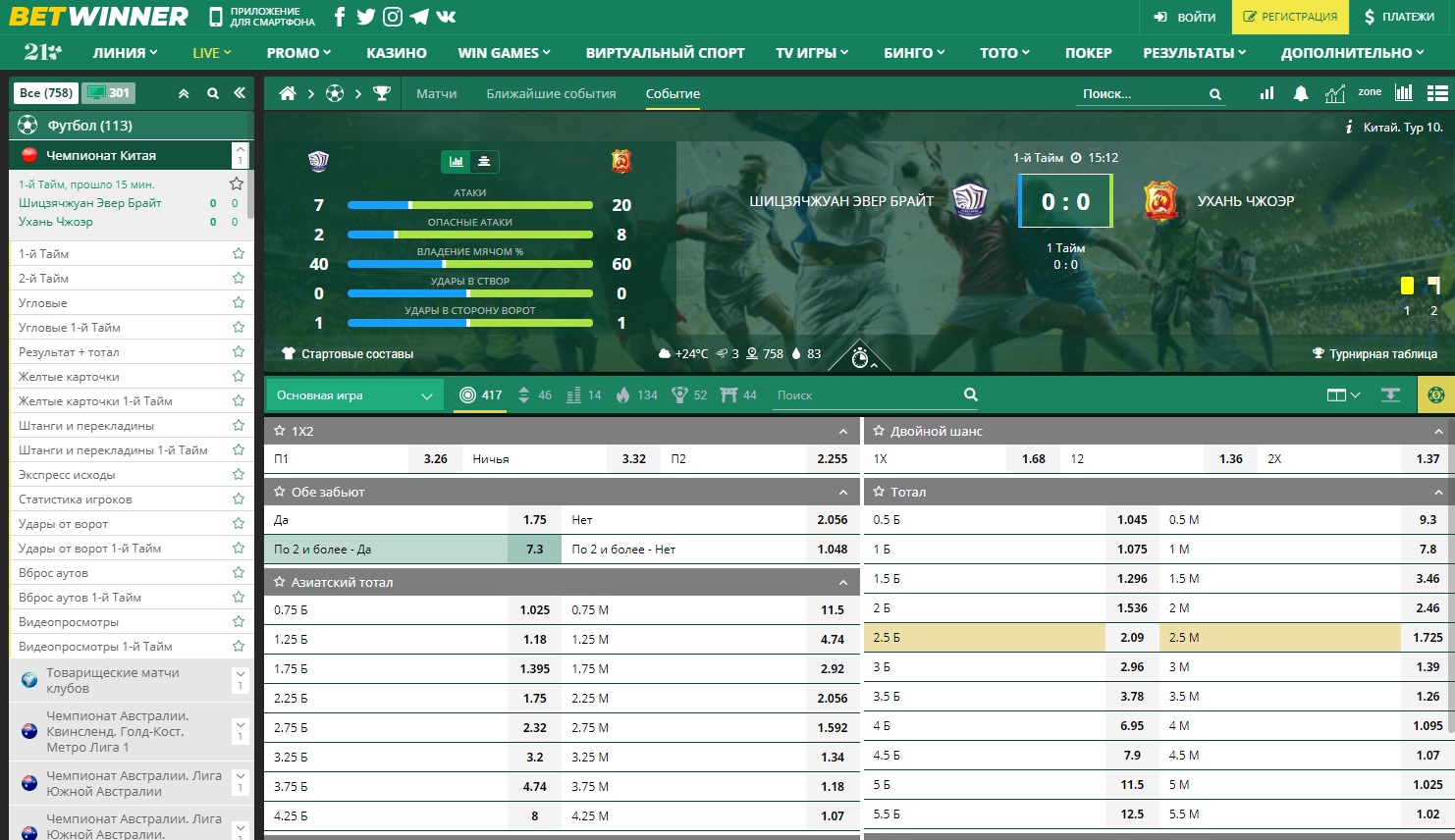The width and height of the screenshot is (1455, 840).
Task: Select the goalpost 44 markets filter
Action: (738, 394)
